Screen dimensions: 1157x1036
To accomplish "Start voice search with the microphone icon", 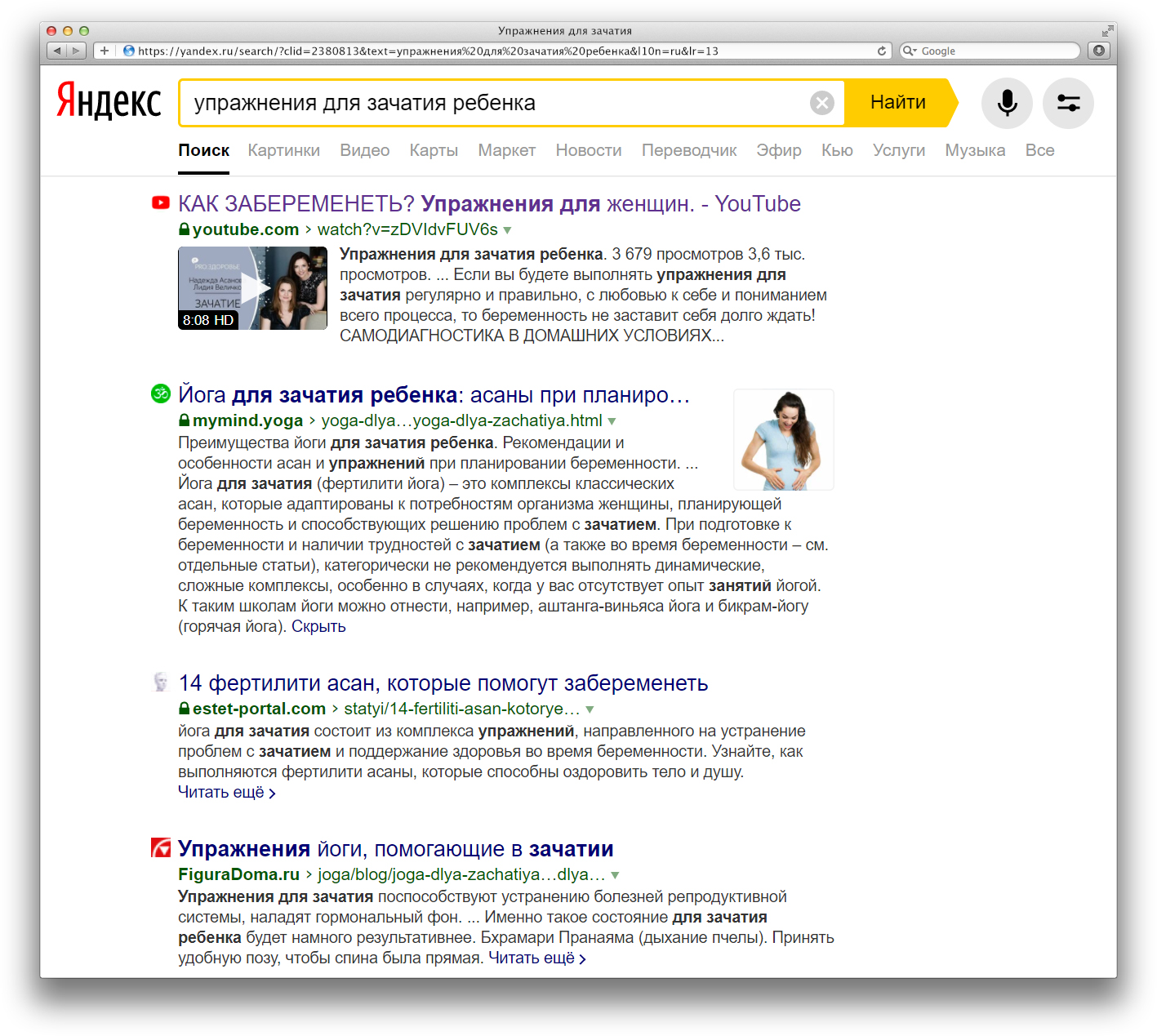I will (x=1007, y=103).
